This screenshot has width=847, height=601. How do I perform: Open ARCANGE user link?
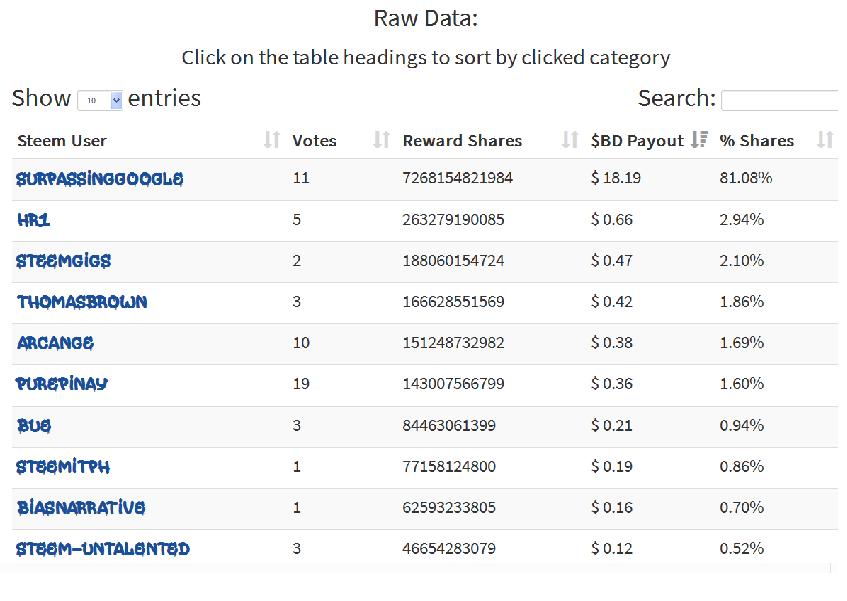click(55, 343)
